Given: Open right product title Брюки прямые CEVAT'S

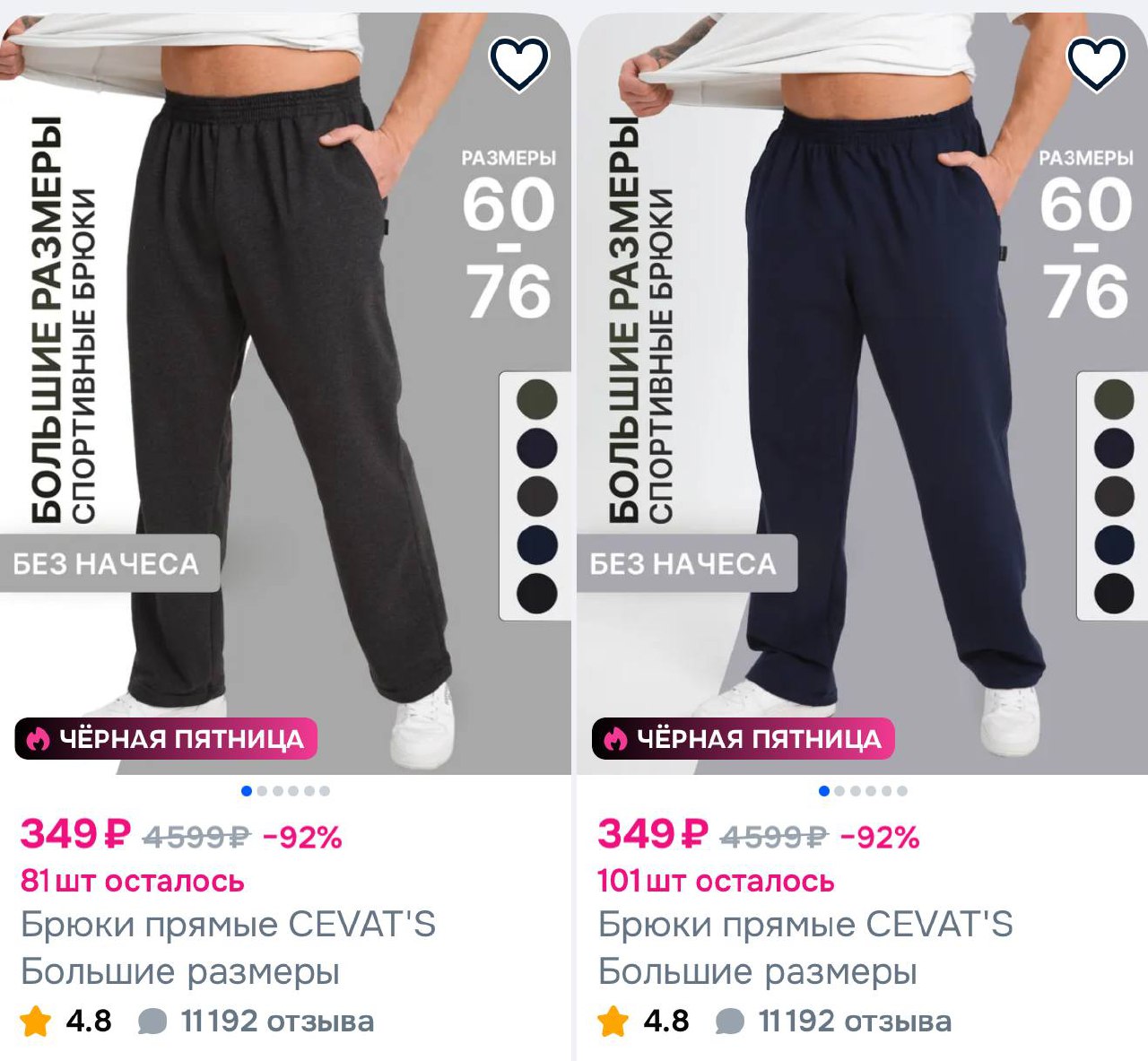Looking at the screenshot, I should click(x=805, y=924).
